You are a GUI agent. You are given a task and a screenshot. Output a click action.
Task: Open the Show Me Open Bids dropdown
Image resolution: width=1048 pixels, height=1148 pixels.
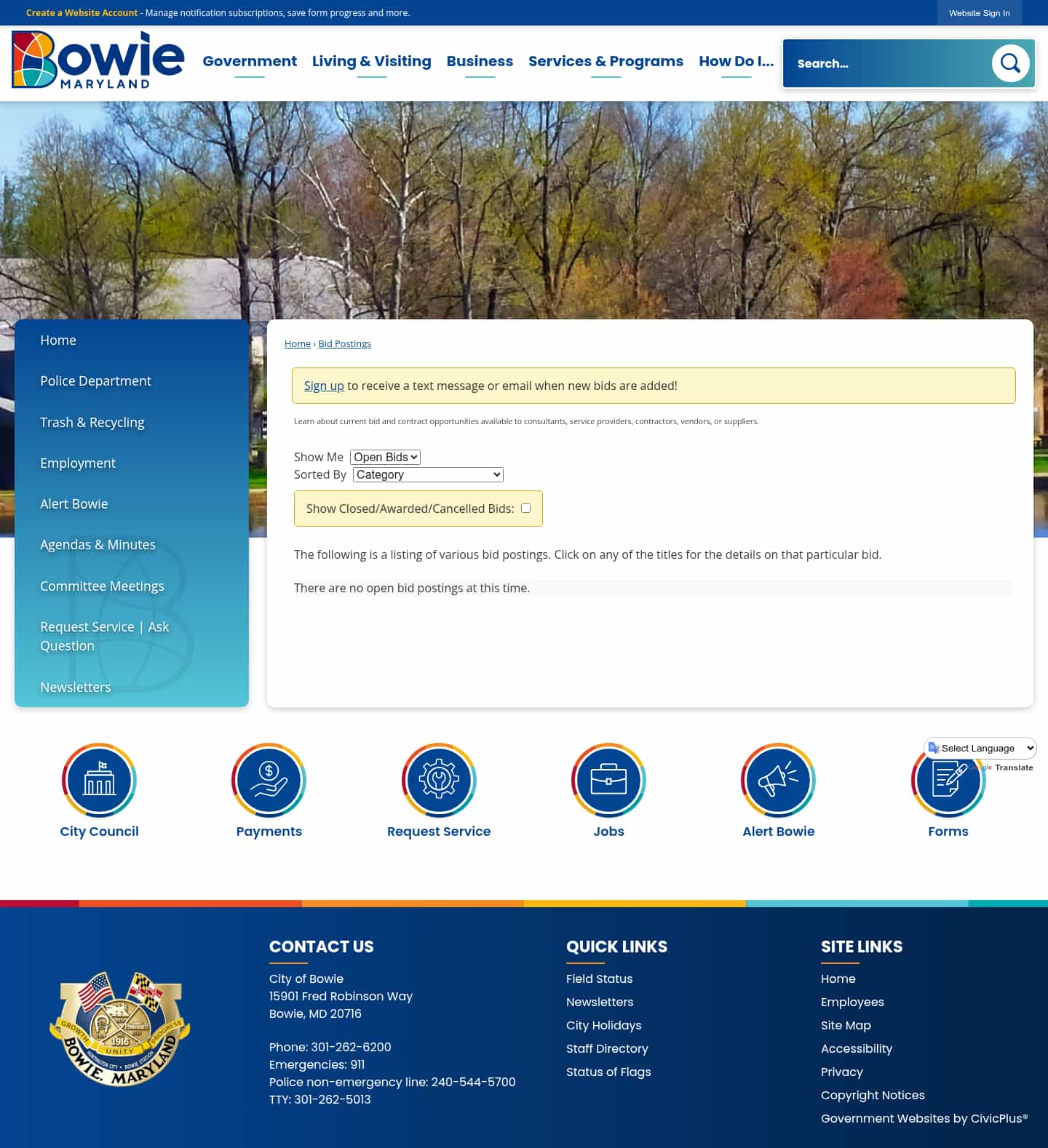tap(385, 457)
